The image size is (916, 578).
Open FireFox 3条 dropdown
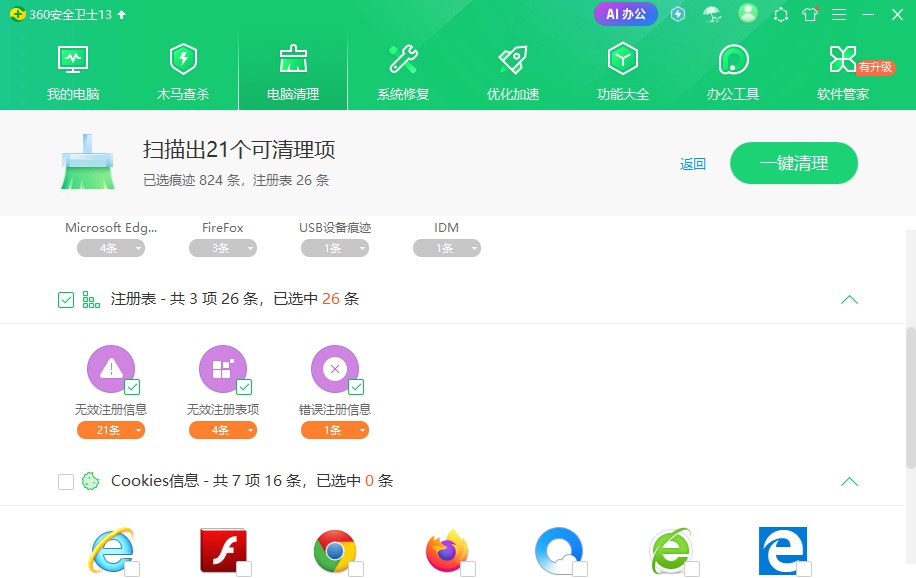coord(223,248)
